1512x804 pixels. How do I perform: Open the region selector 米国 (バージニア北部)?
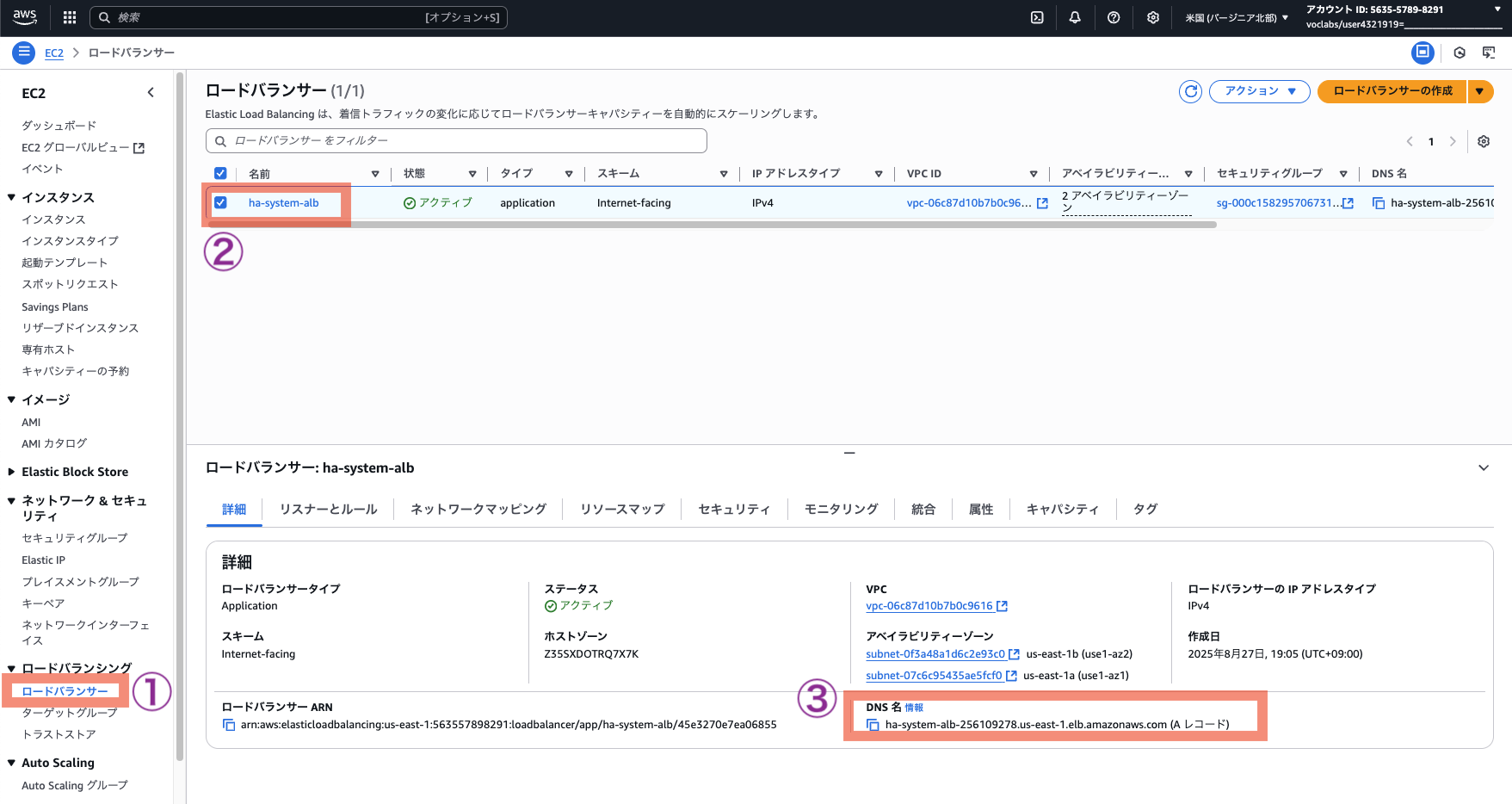click(1237, 17)
